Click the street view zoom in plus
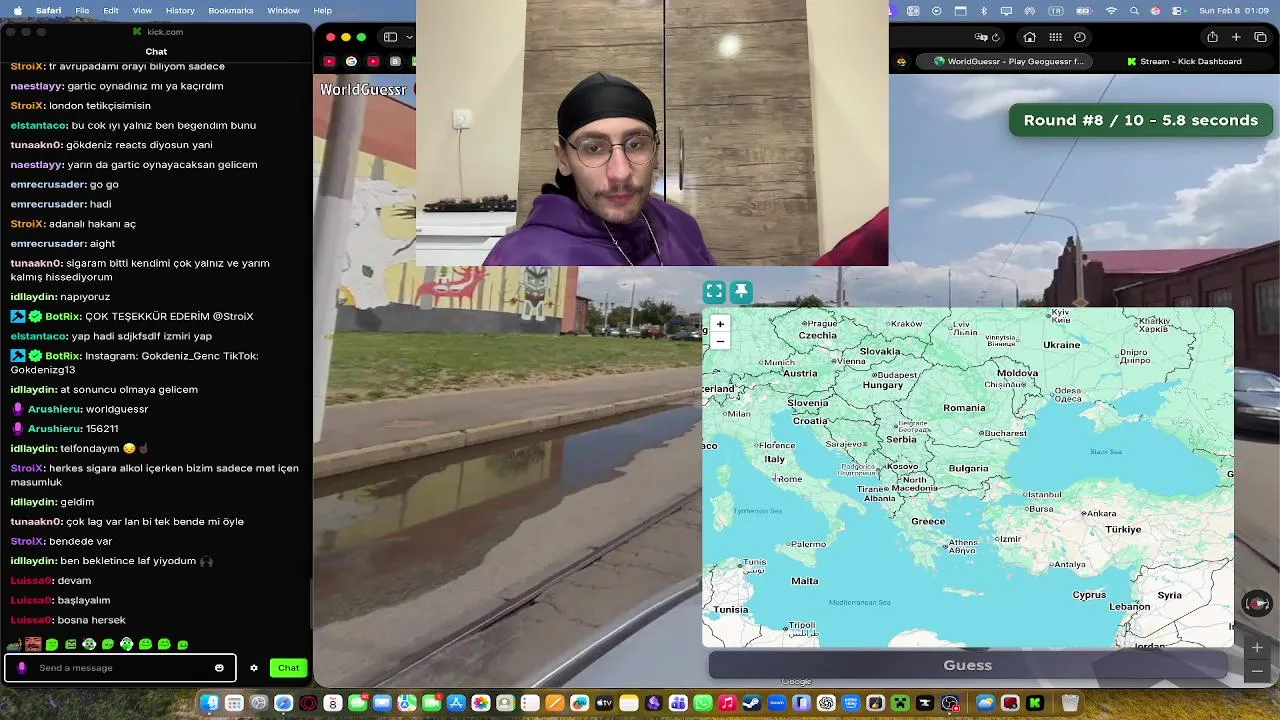1280x720 pixels. pos(1257,648)
